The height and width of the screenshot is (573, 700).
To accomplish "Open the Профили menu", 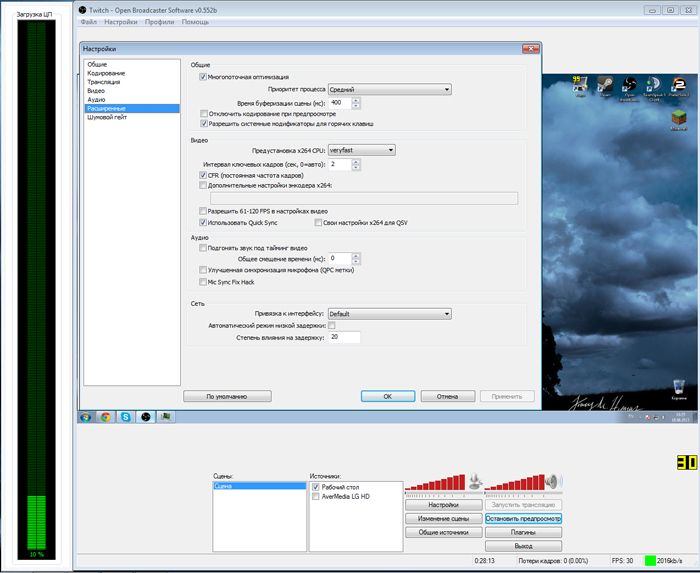I will [x=159, y=21].
